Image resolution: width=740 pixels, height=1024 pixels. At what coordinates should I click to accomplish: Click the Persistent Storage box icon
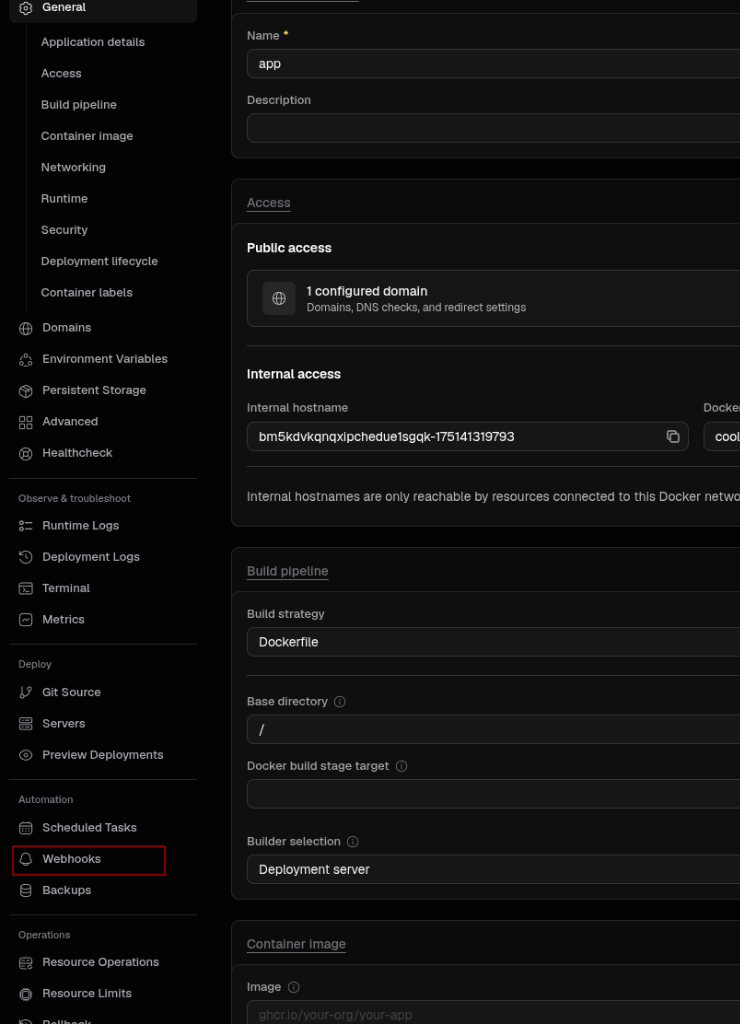(x=25, y=391)
